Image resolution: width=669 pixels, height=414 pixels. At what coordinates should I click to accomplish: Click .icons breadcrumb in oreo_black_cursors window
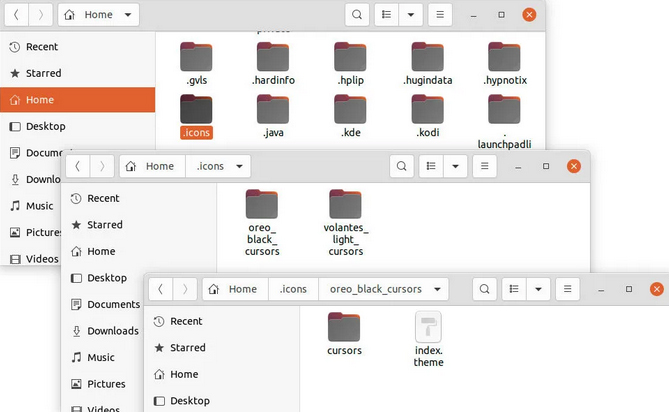pos(293,289)
